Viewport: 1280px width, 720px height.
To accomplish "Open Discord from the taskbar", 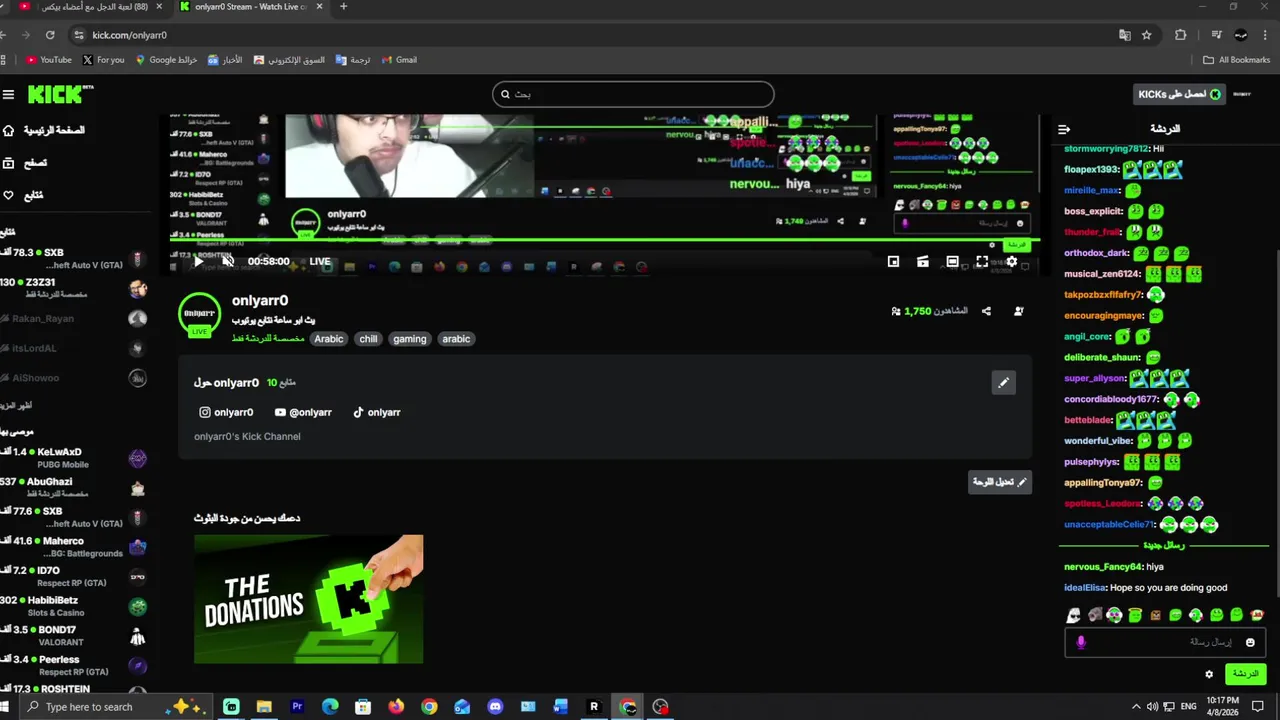I will coord(495,707).
